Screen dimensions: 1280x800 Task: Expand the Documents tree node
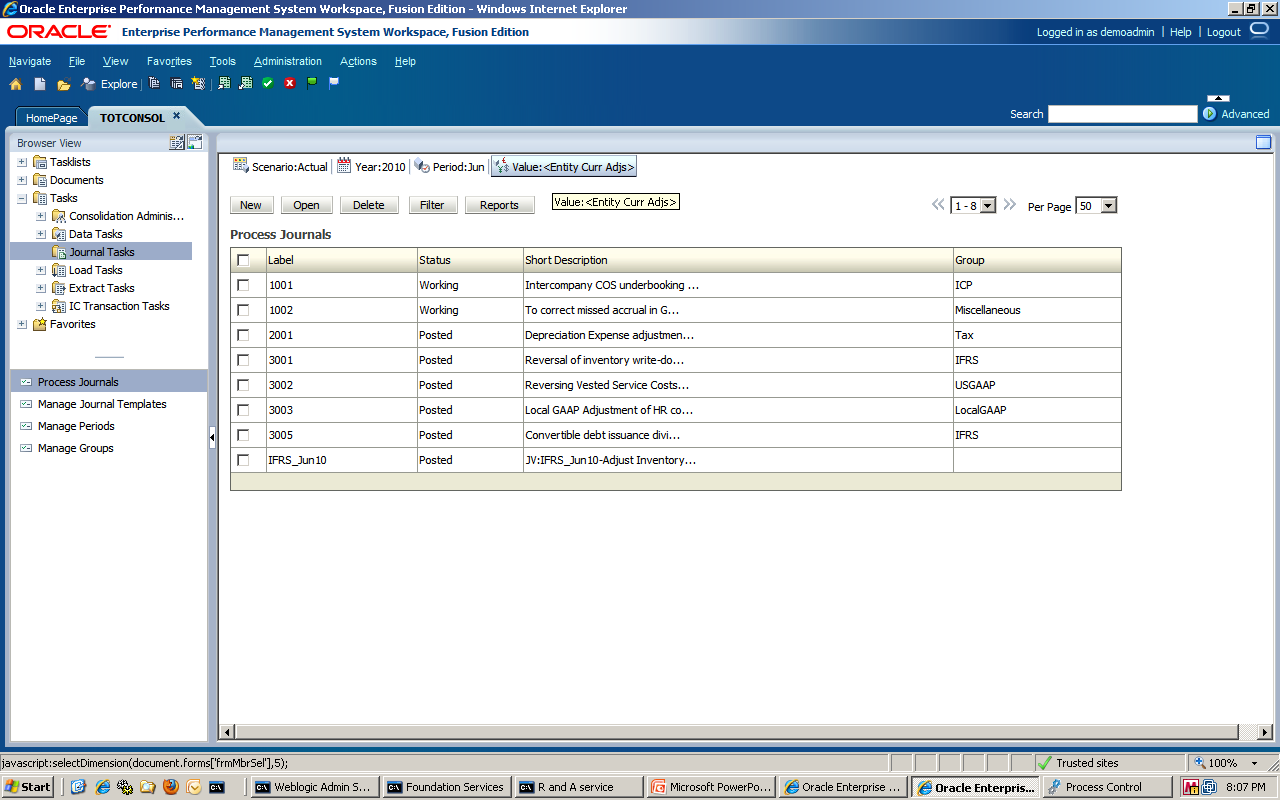pyautogui.click(x=22, y=180)
